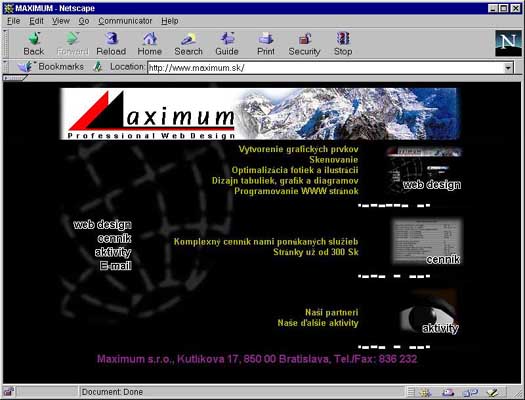Click 'Naše ďalšie aktivity' text
This screenshot has width=525, height=400.
[318, 323]
